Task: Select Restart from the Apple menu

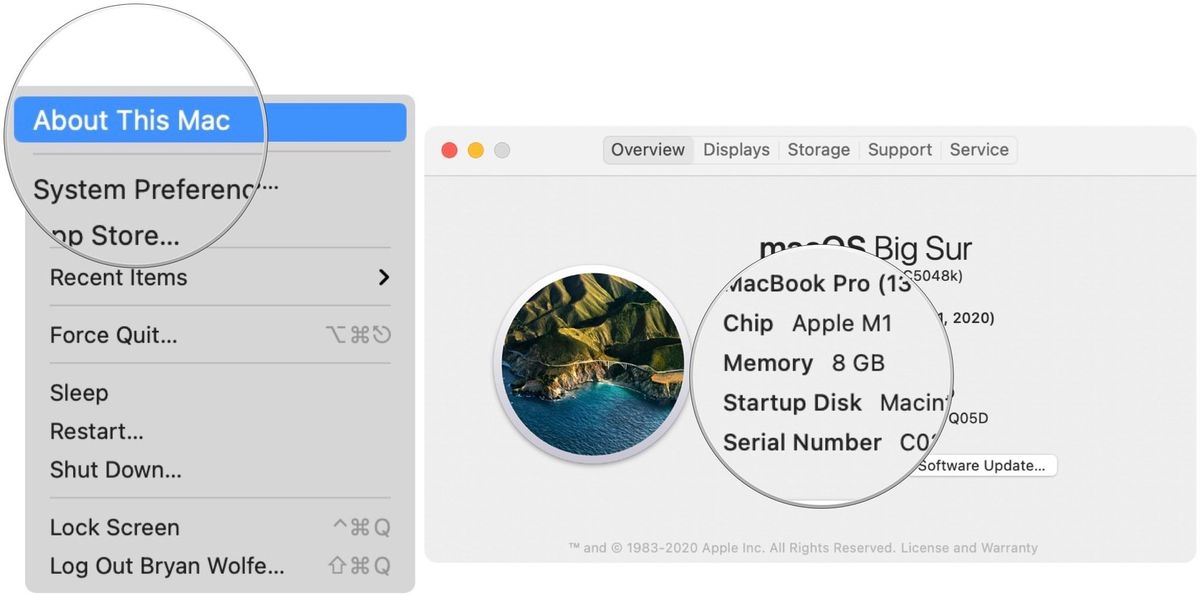Action: click(96, 431)
